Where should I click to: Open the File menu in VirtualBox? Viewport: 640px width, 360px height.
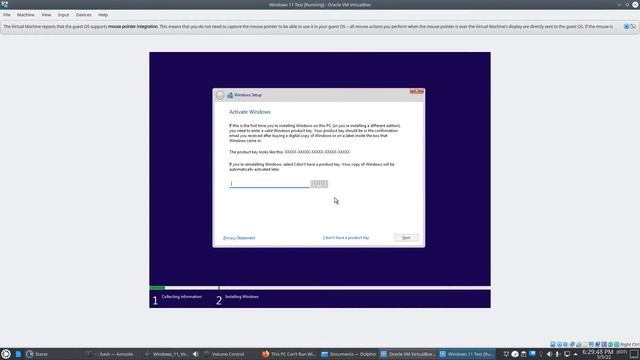pyautogui.click(x=7, y=15)
